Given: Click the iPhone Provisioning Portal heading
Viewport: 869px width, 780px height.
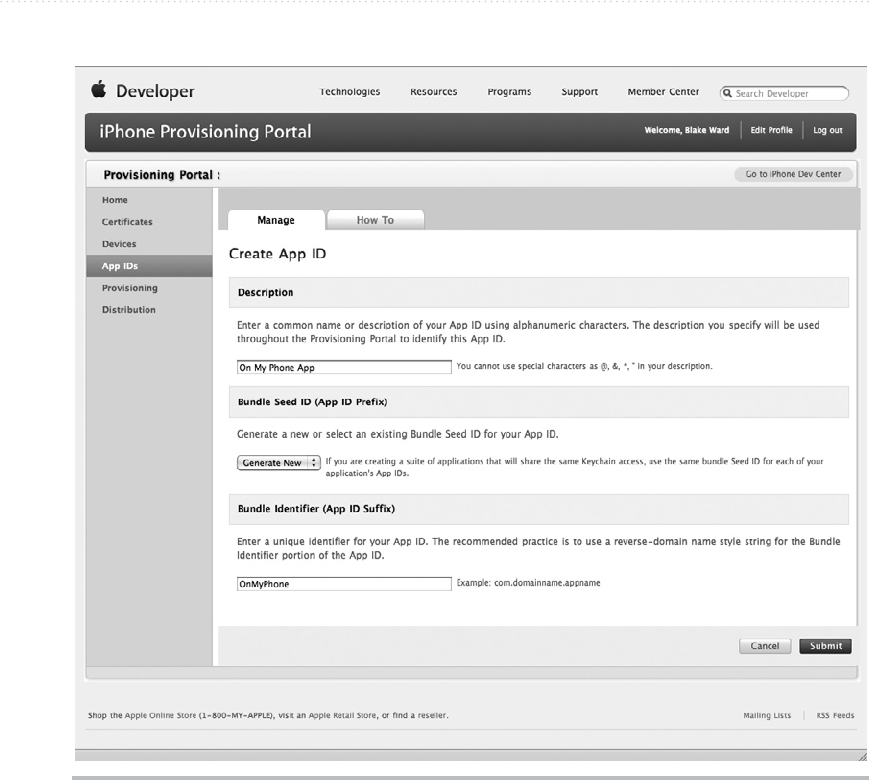Looking at the screenshot, I should pyautogui.click(x=205, y=131).
